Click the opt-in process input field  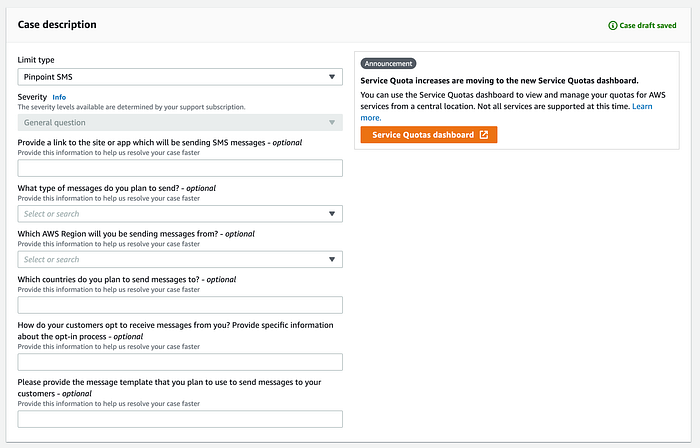tap(180, 361)
